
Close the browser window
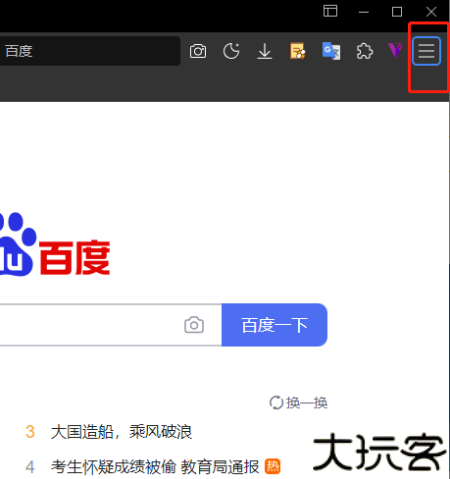(x=431, y=12)
